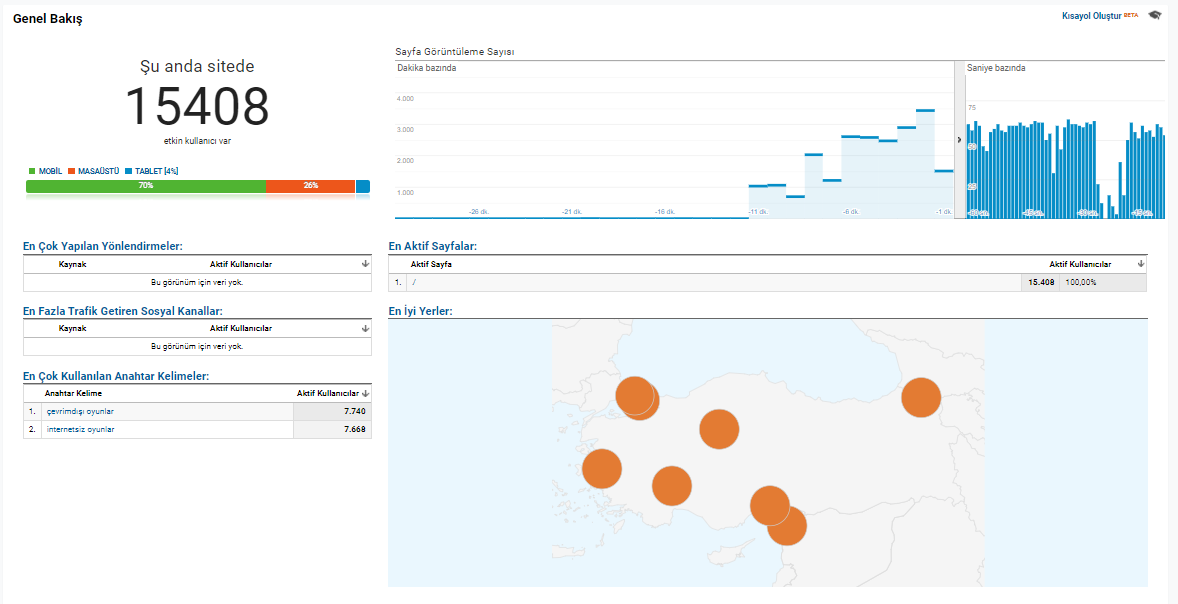The width and height of the screenshot is (1178, 604).
Task: Open the çevrimdışı oyunlar keyword link
Action: pyautogui.click(x=80, y=411)
